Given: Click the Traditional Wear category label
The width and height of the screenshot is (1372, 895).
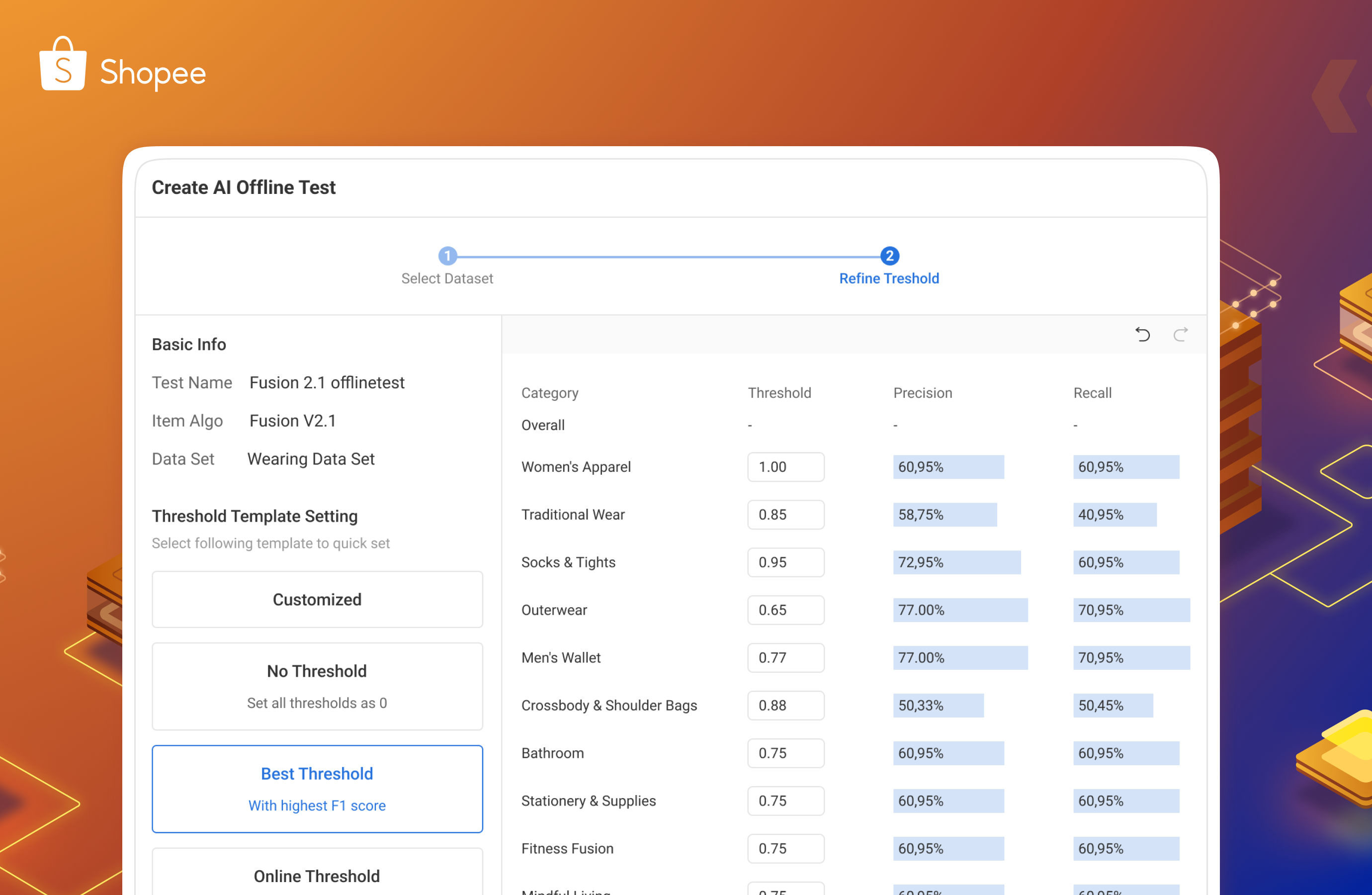Looking at the screenshot, I should tap(573, 515).
